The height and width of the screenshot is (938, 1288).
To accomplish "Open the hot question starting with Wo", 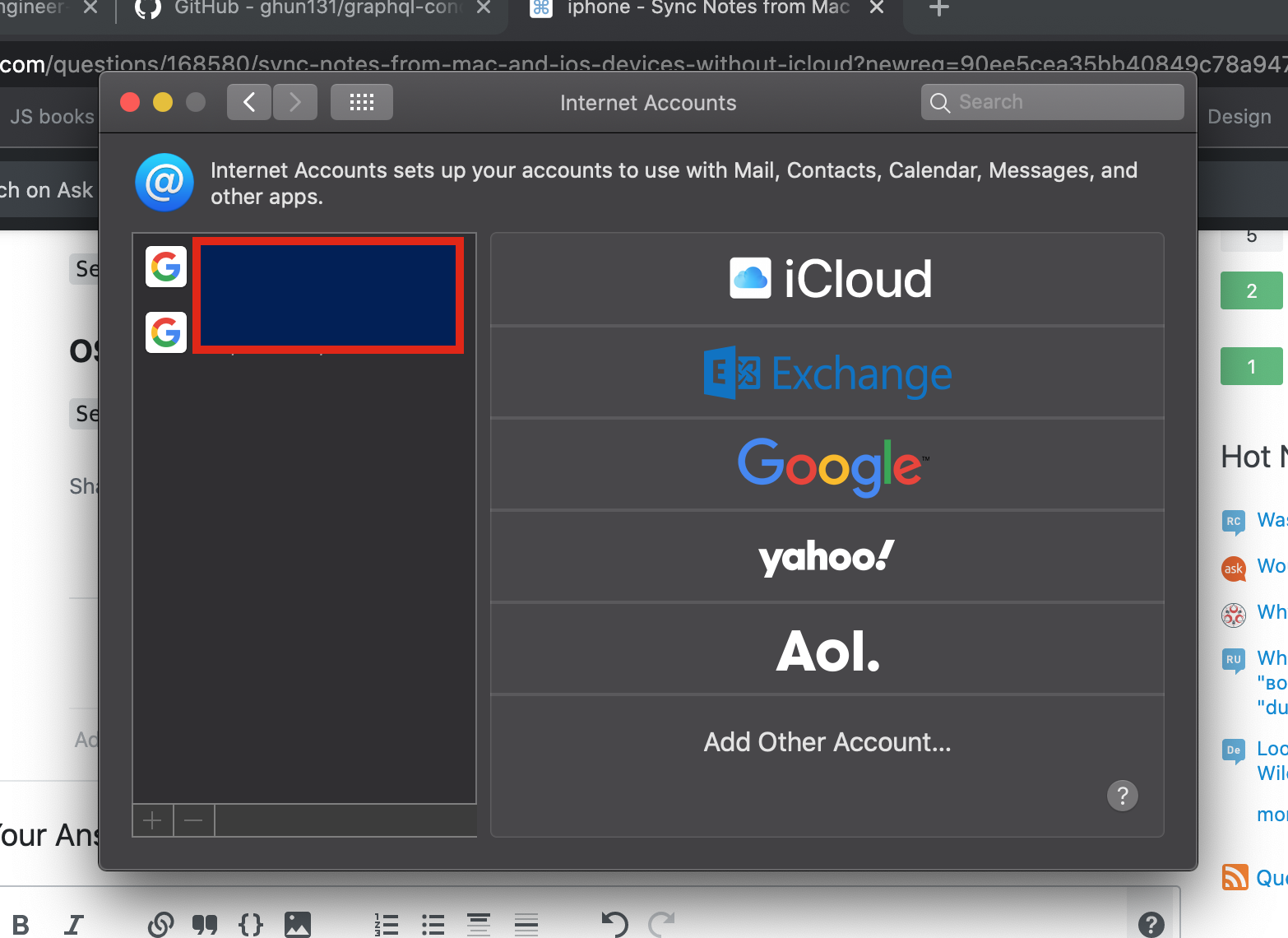I will tap(1272, 566).
